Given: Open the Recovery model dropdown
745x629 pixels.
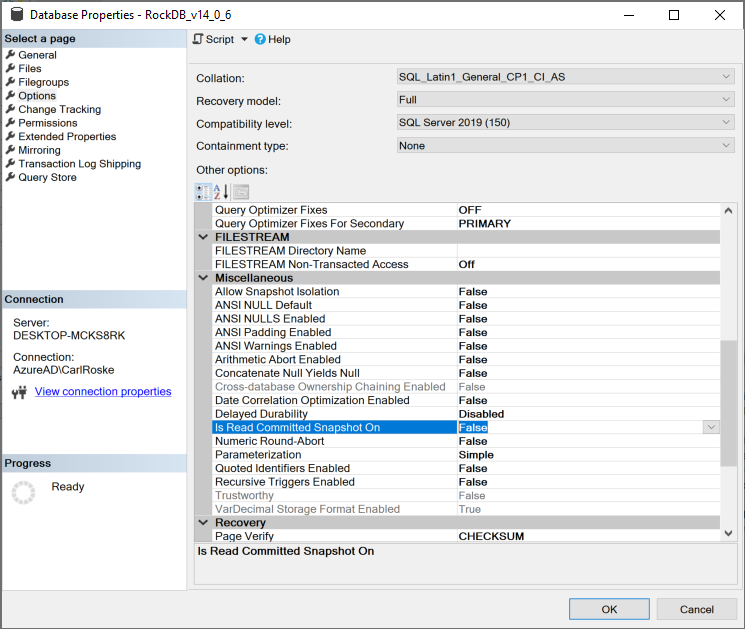Looking at the screenshot, I should coord(565,99).
